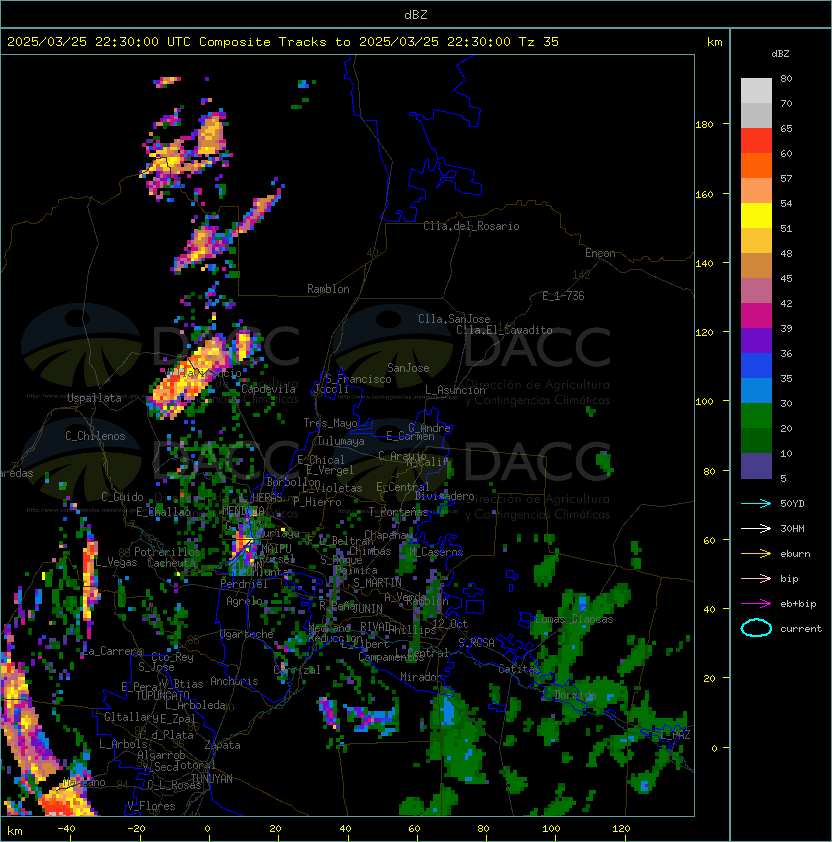Click the Ugarteche map label
832x842 pixels.
pos(247,634)
